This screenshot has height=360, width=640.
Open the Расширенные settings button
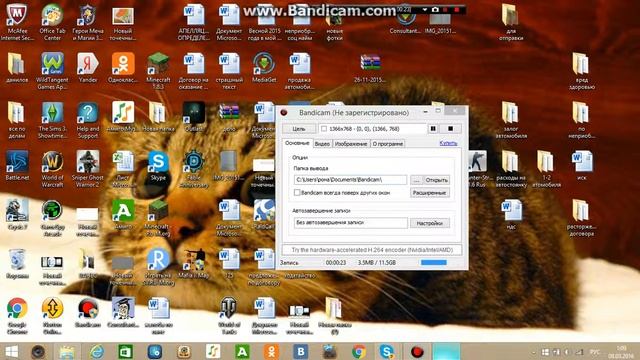[x=429, y=193]
